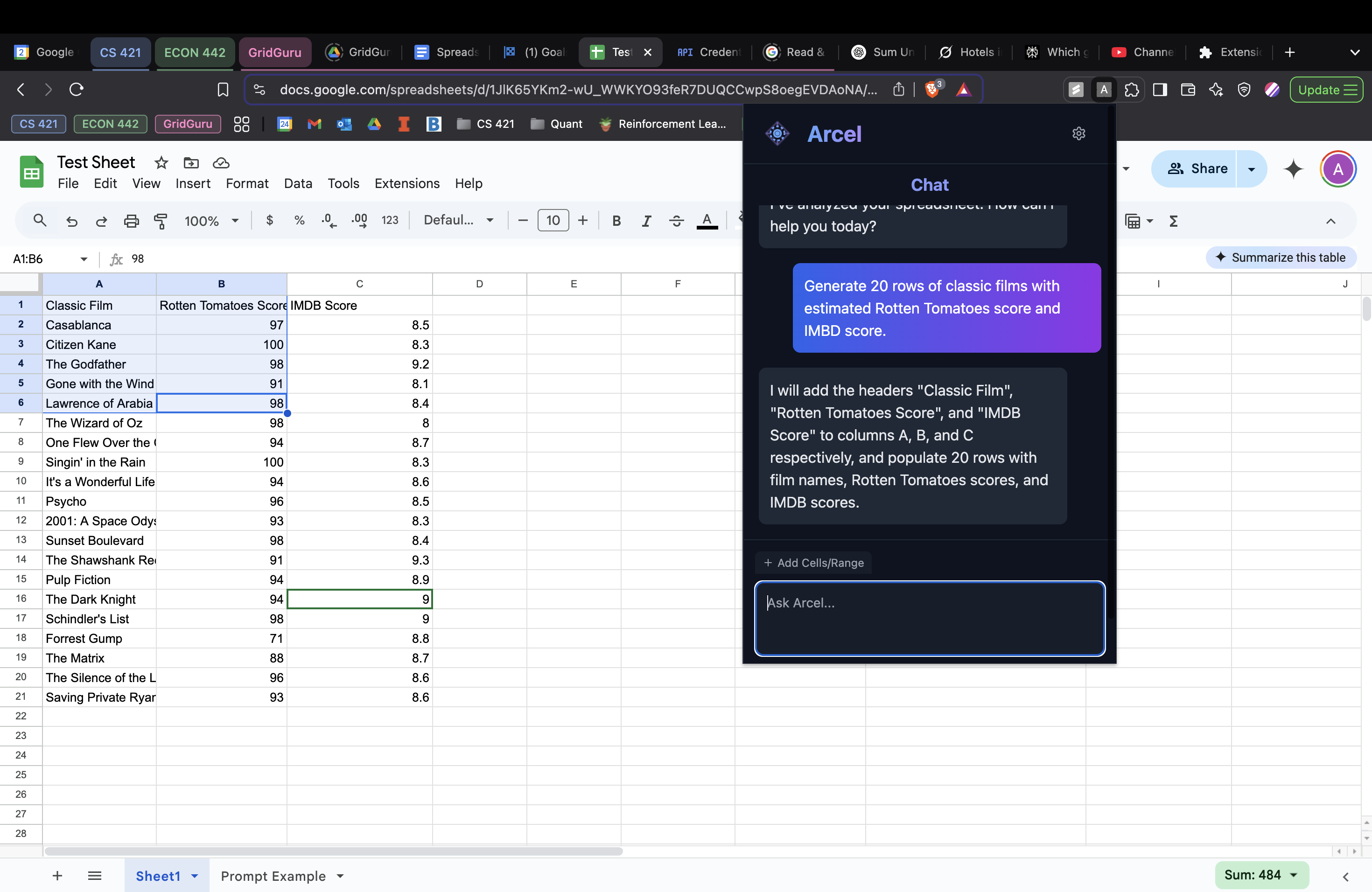Screen dimensions: 1372x892
Task: Switch to Prompt Example sheet tab
Action: pyautogui.click(x=273, y=876)
